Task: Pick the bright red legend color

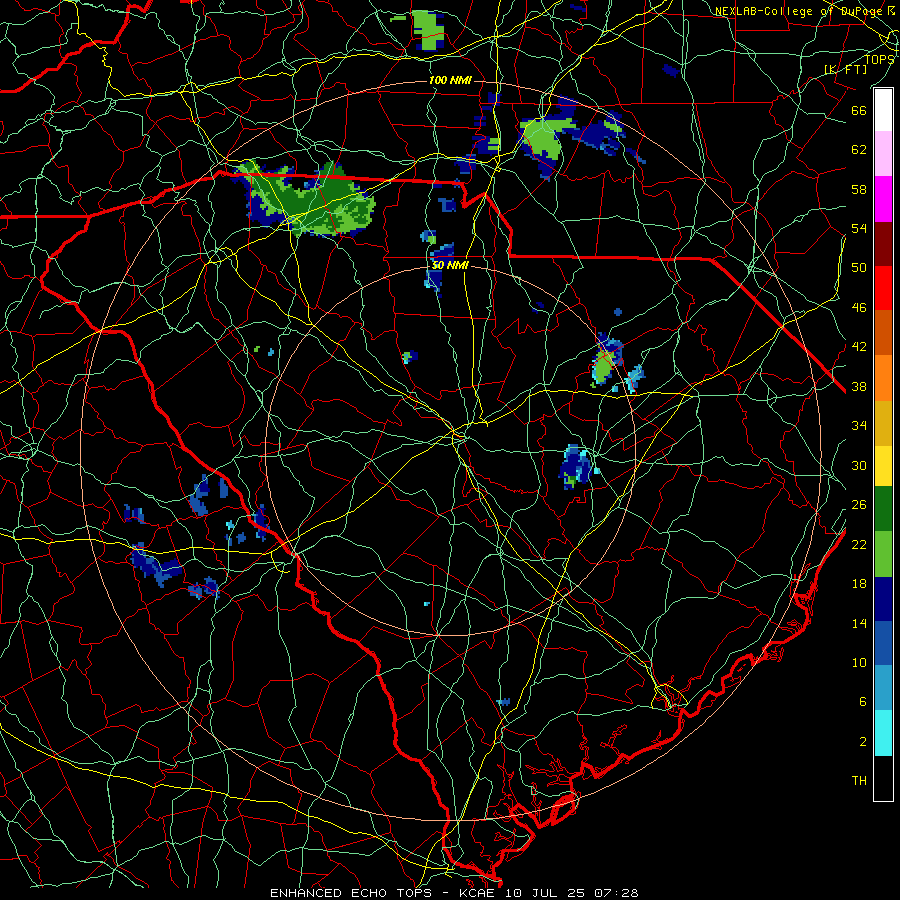Action: coord(883,288)
